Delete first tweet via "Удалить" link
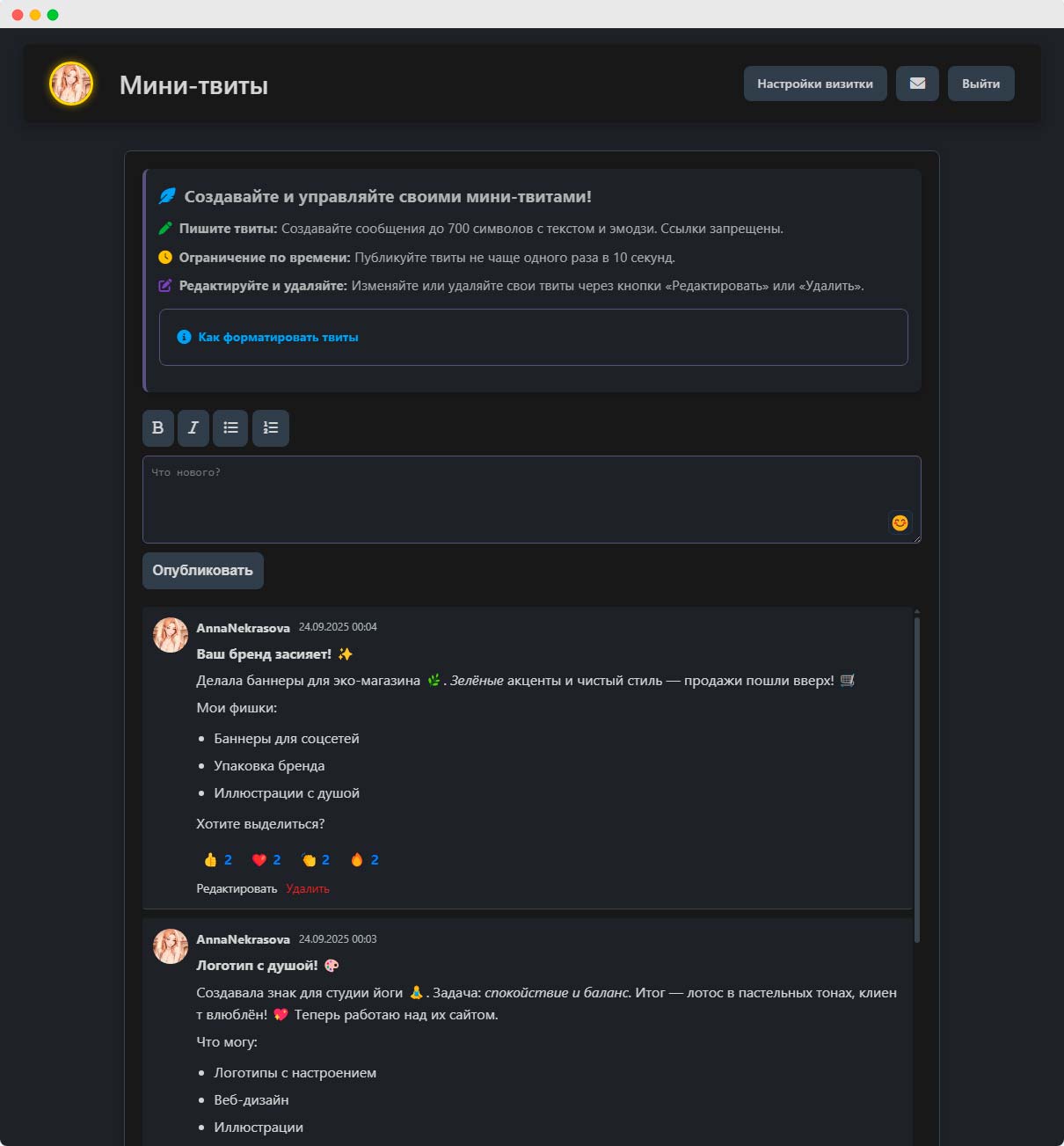Screen dimensions: 1064x1146 tap(308, 889)
